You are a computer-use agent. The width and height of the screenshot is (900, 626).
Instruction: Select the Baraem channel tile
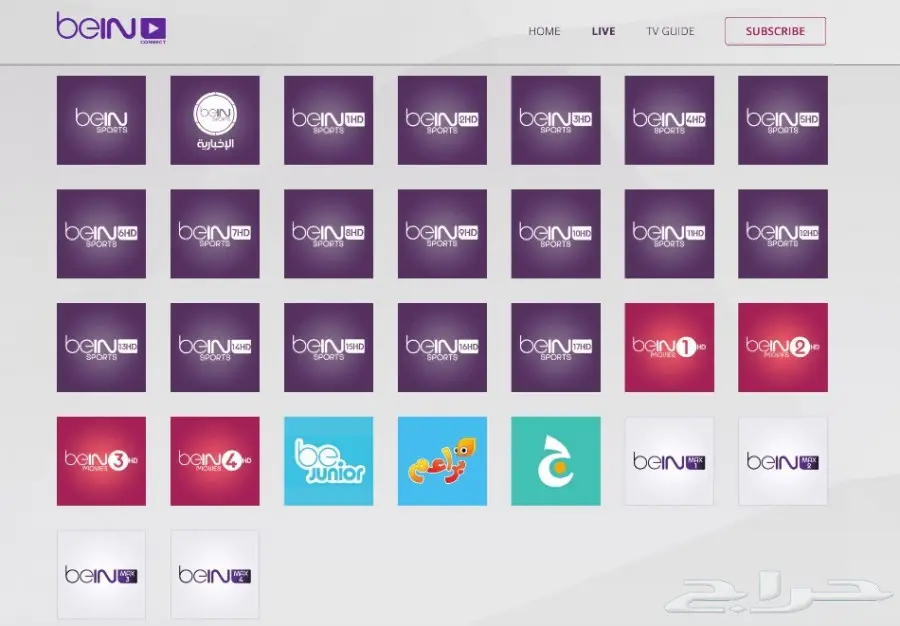pos(442,461)
